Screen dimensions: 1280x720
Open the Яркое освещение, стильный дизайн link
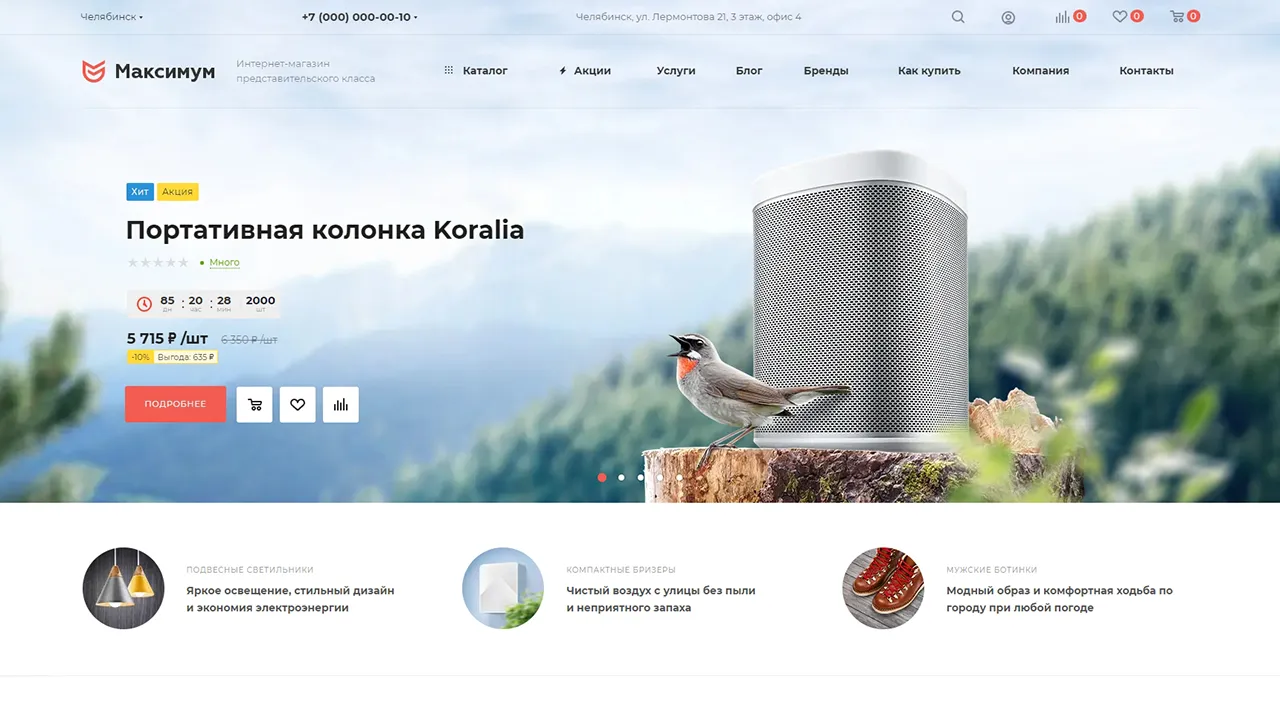click(290, 599)
